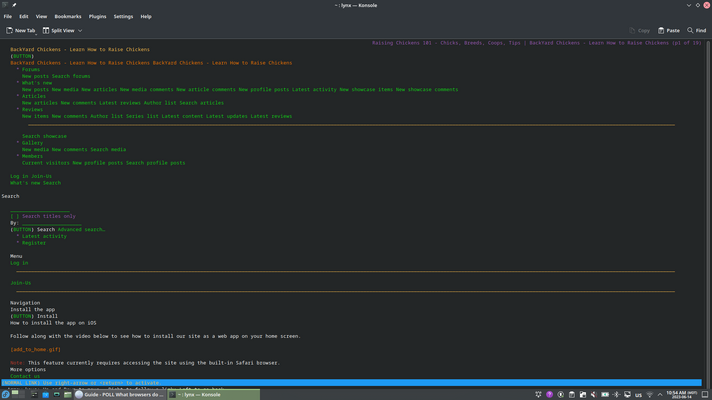The image size is (712, 400).
Task: Open the Edit menu
Action: pos(24,16)
